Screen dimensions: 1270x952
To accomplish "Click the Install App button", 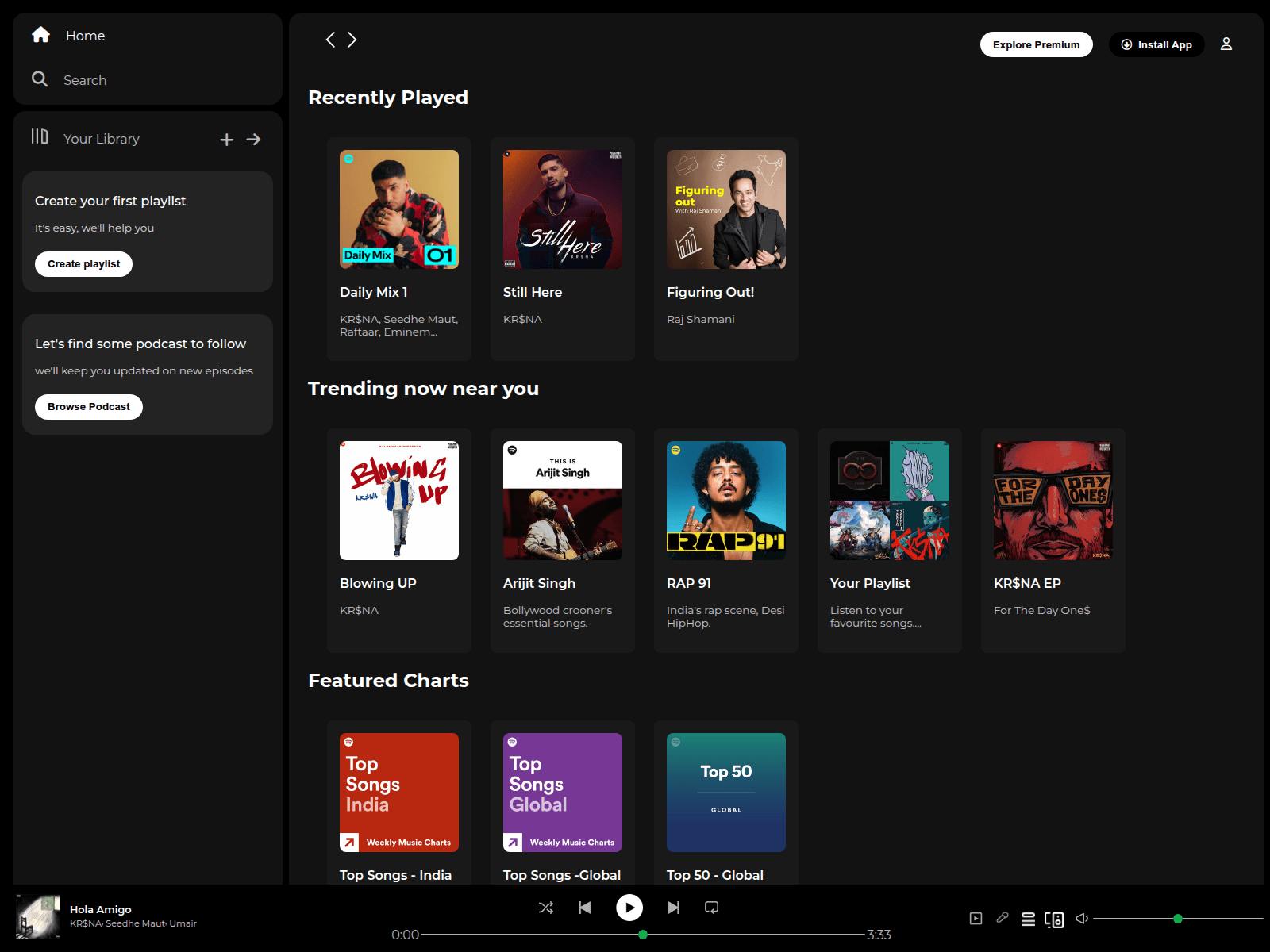I will click(1156, 44).
